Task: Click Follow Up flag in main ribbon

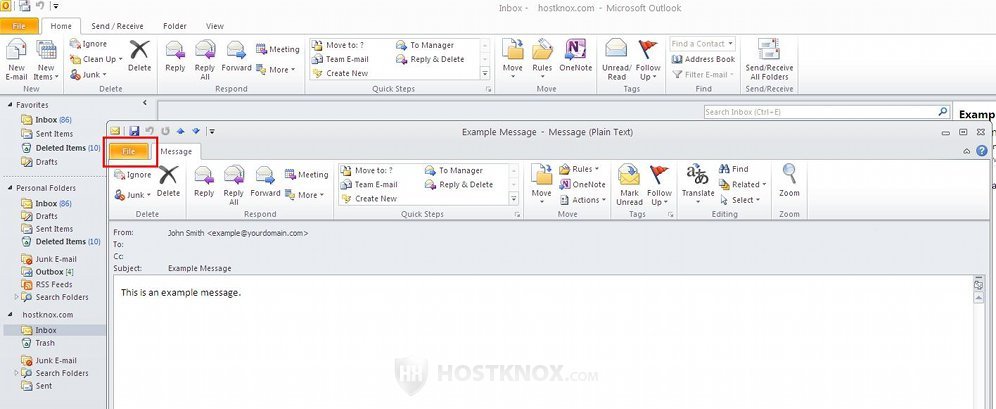Action: 648,59
